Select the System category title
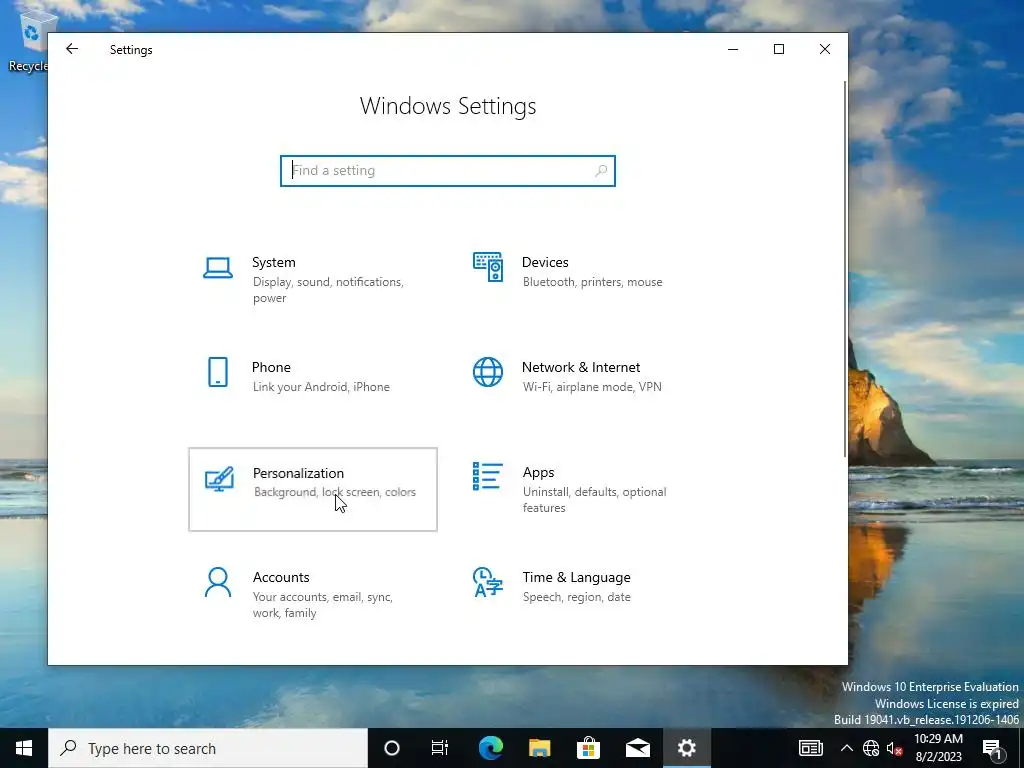This screenshot has width=1024, height=768. pos(274,262)
